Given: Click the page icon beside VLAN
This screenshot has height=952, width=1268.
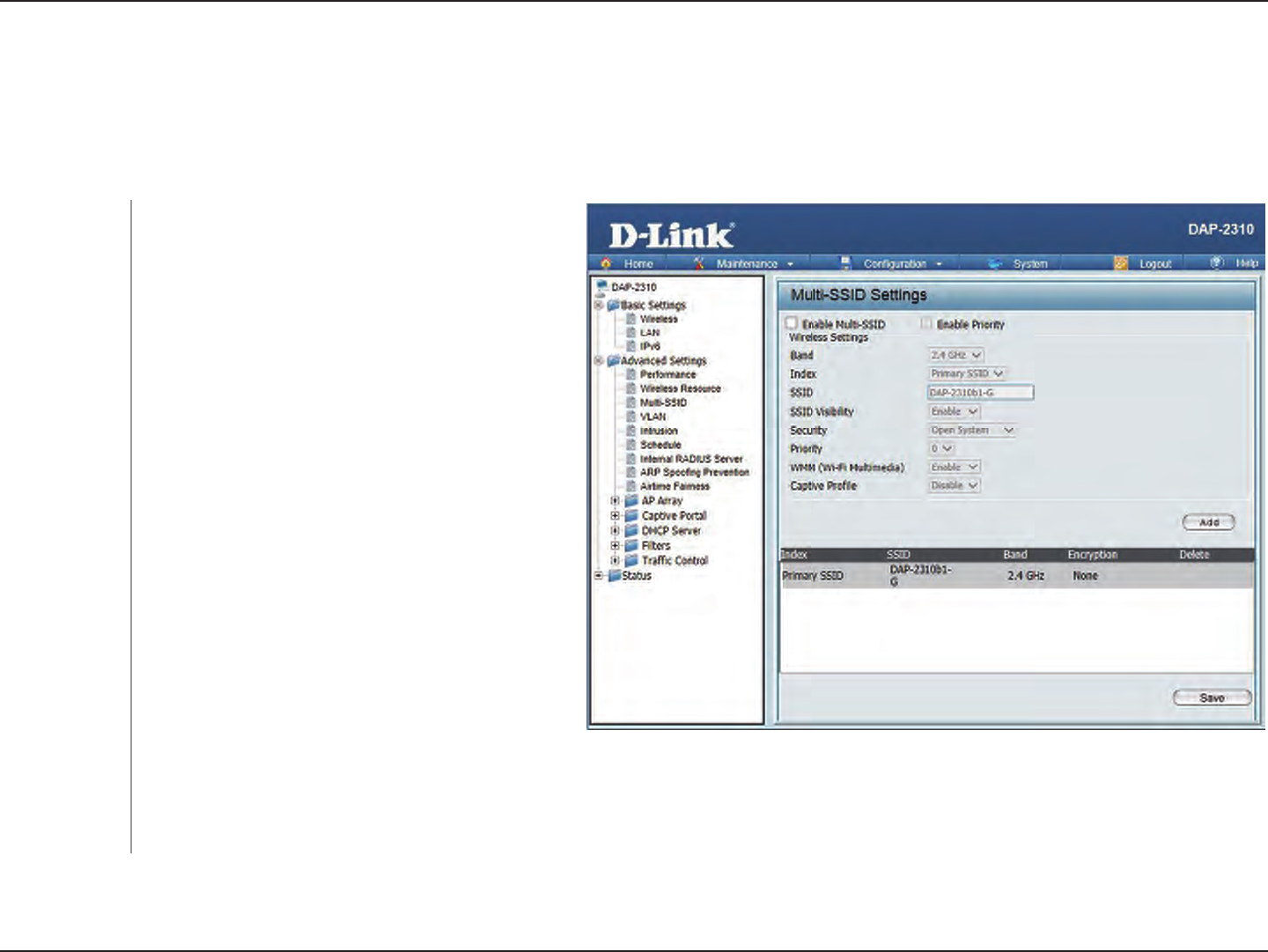Looking at the screenshot, I should pos(630,417).
